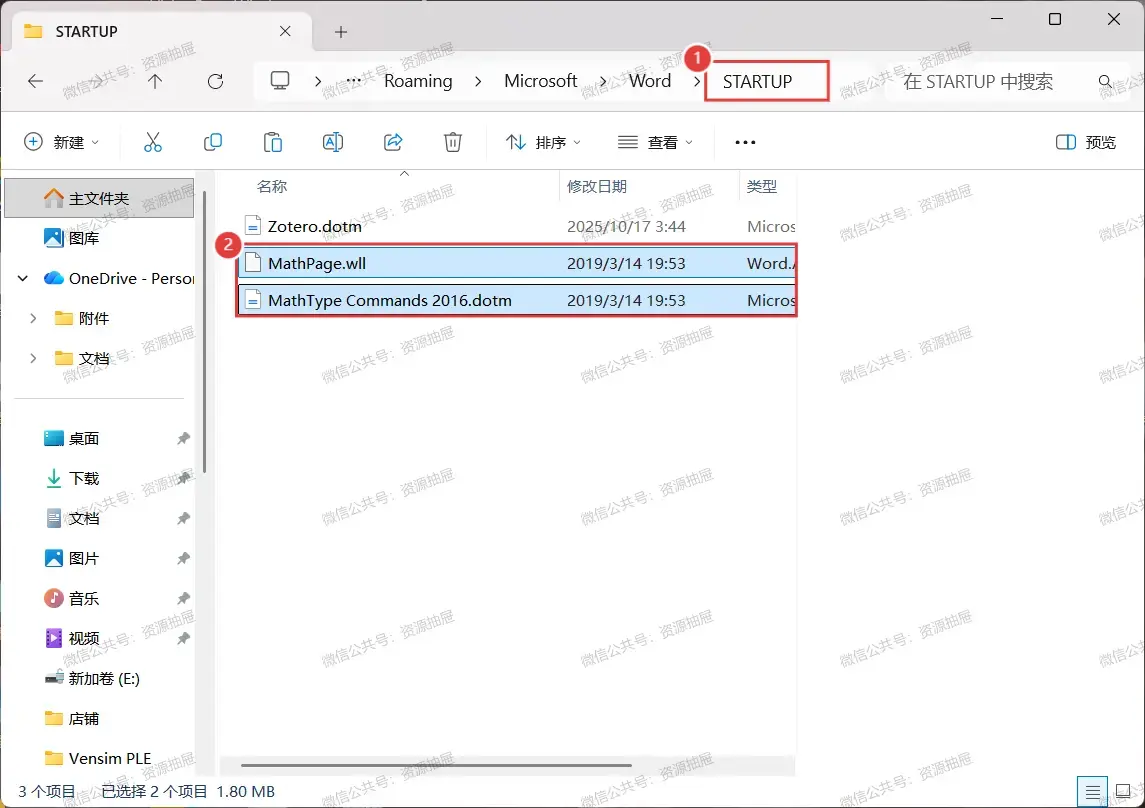Copy the selected files

[212, 142]
